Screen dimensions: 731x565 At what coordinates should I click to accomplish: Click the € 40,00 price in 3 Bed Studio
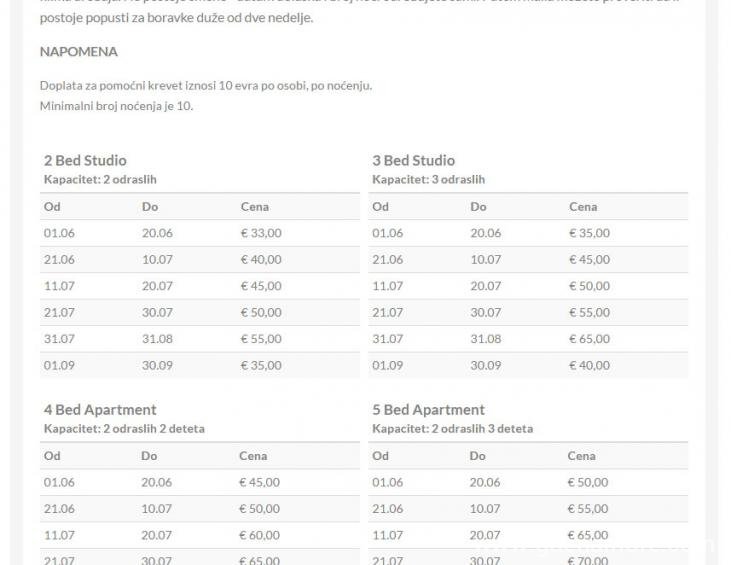[x=589, y=365]
